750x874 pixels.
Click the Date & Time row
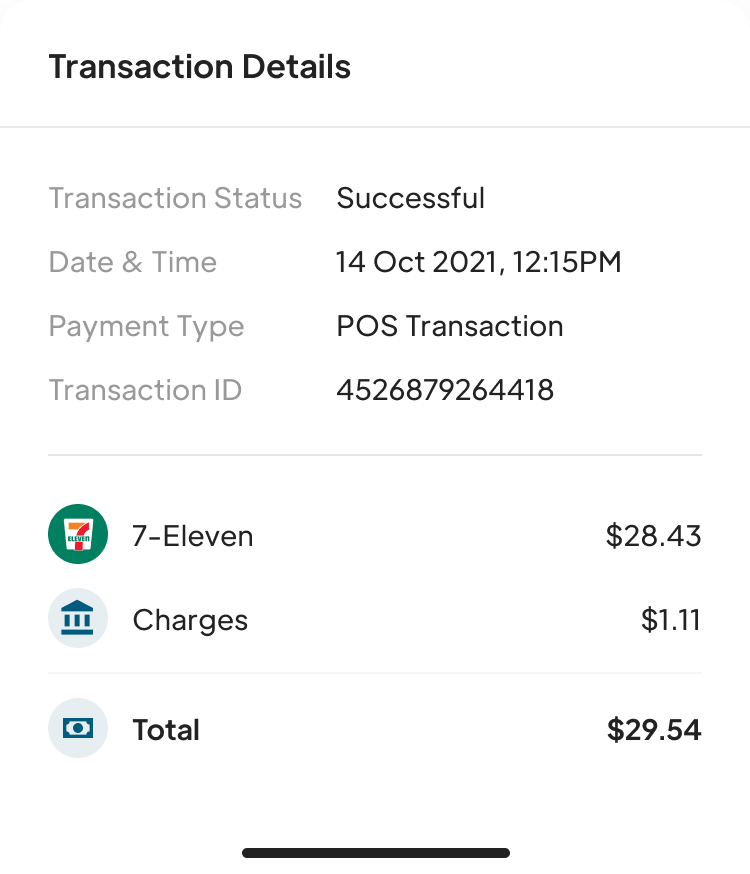click(375, 262)
